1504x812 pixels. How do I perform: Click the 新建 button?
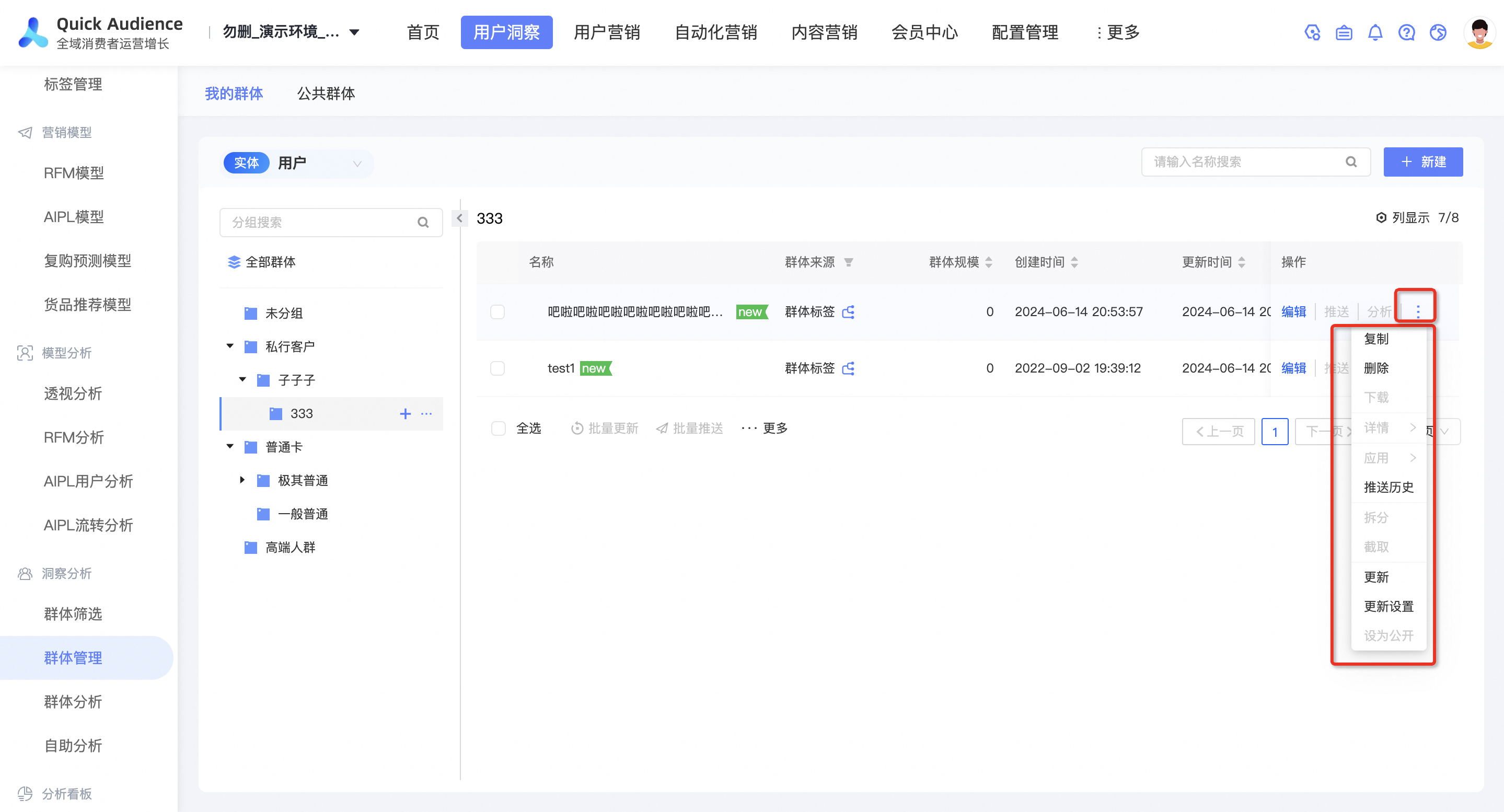[x=1423, y=161]
